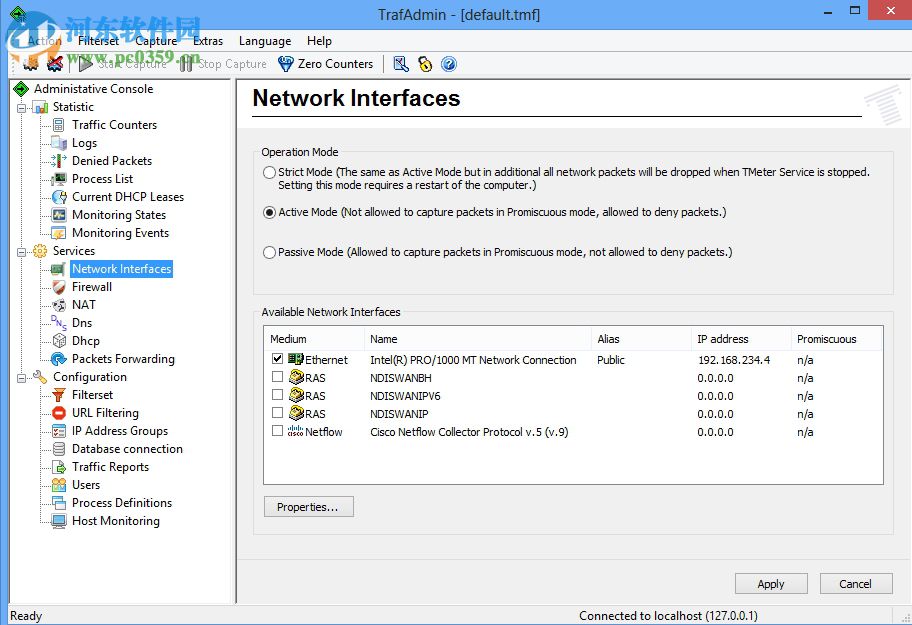Screen dimensions: 912x625
Task: Uncheck the Ethernet interface checkbox
Action: click(x=277, y=359)
